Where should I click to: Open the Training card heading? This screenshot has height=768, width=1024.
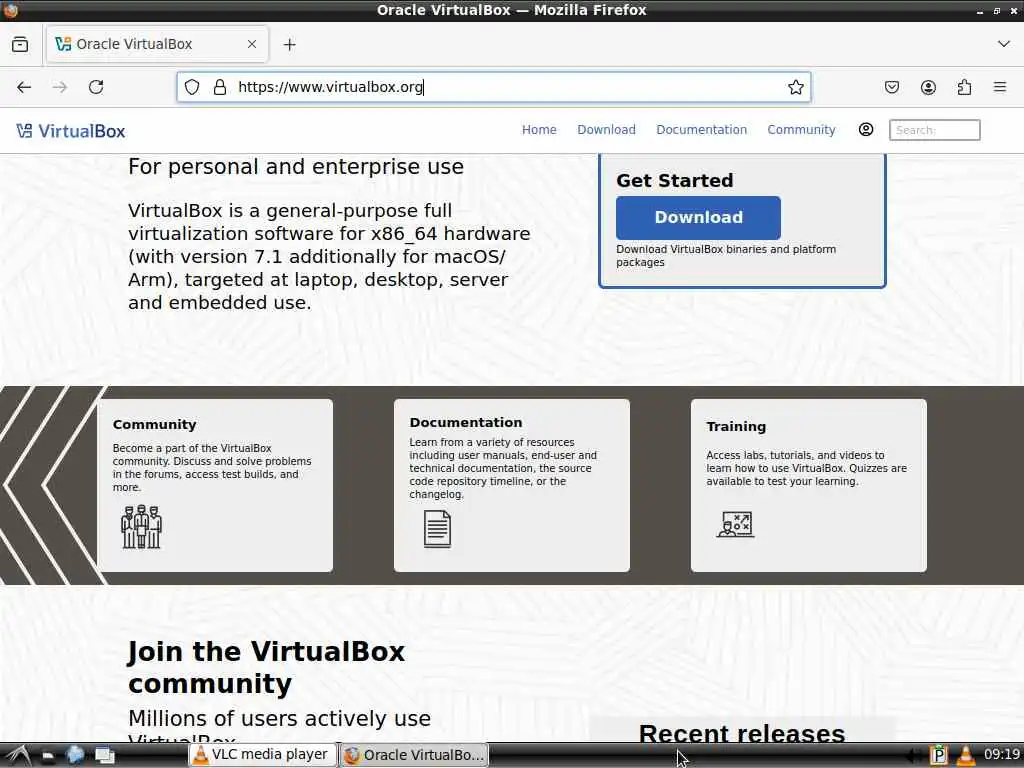tap(736, 426)
